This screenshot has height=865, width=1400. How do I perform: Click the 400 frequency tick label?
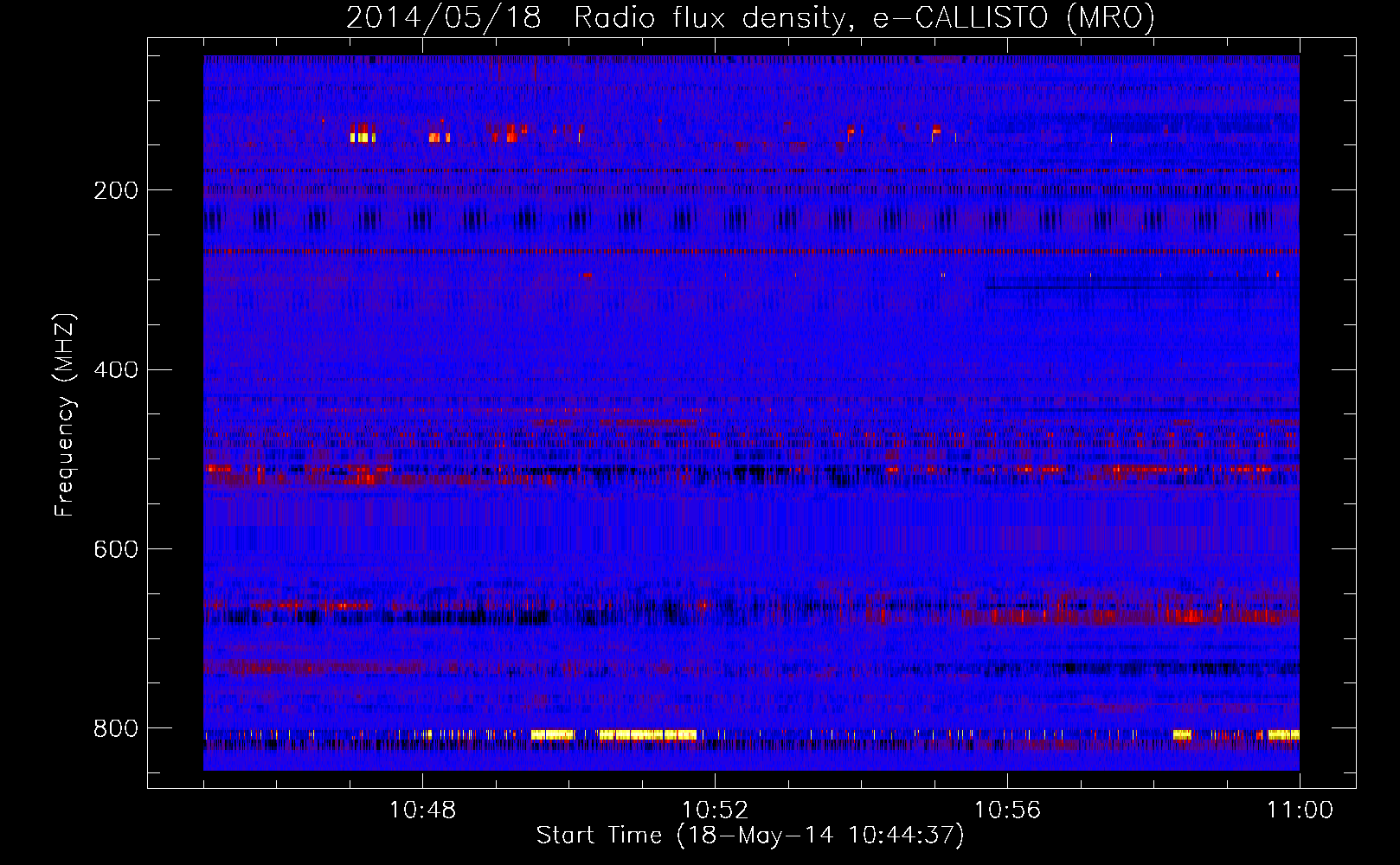coord(116,370)
